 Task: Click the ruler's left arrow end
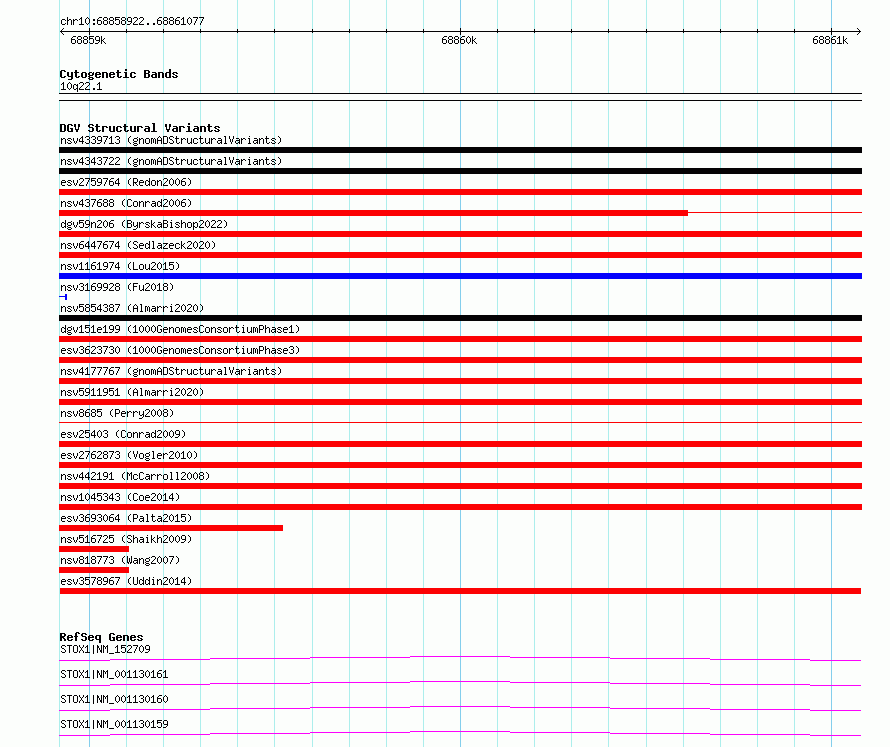tap(62, 32)
